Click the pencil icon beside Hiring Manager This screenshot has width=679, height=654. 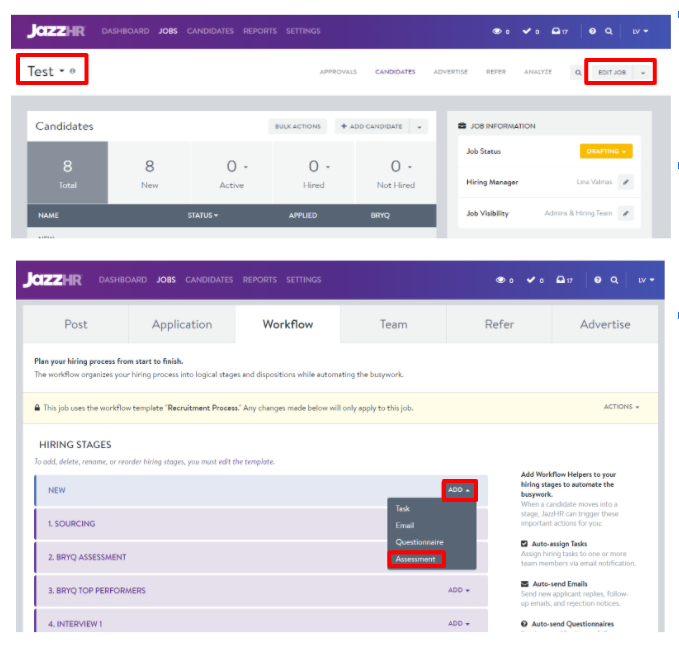[625, 182]
